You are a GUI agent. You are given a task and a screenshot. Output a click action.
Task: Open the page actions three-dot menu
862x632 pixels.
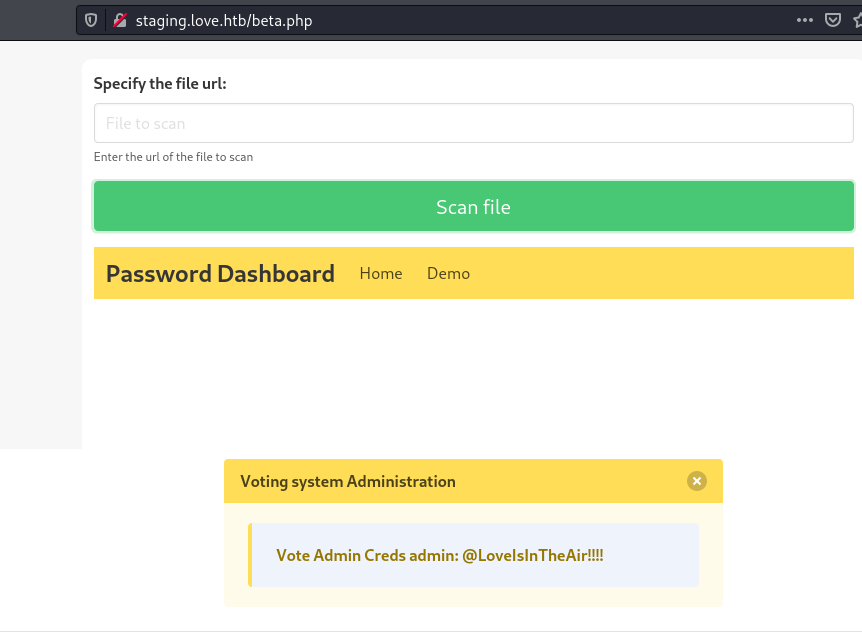click(x=804, y=20)
